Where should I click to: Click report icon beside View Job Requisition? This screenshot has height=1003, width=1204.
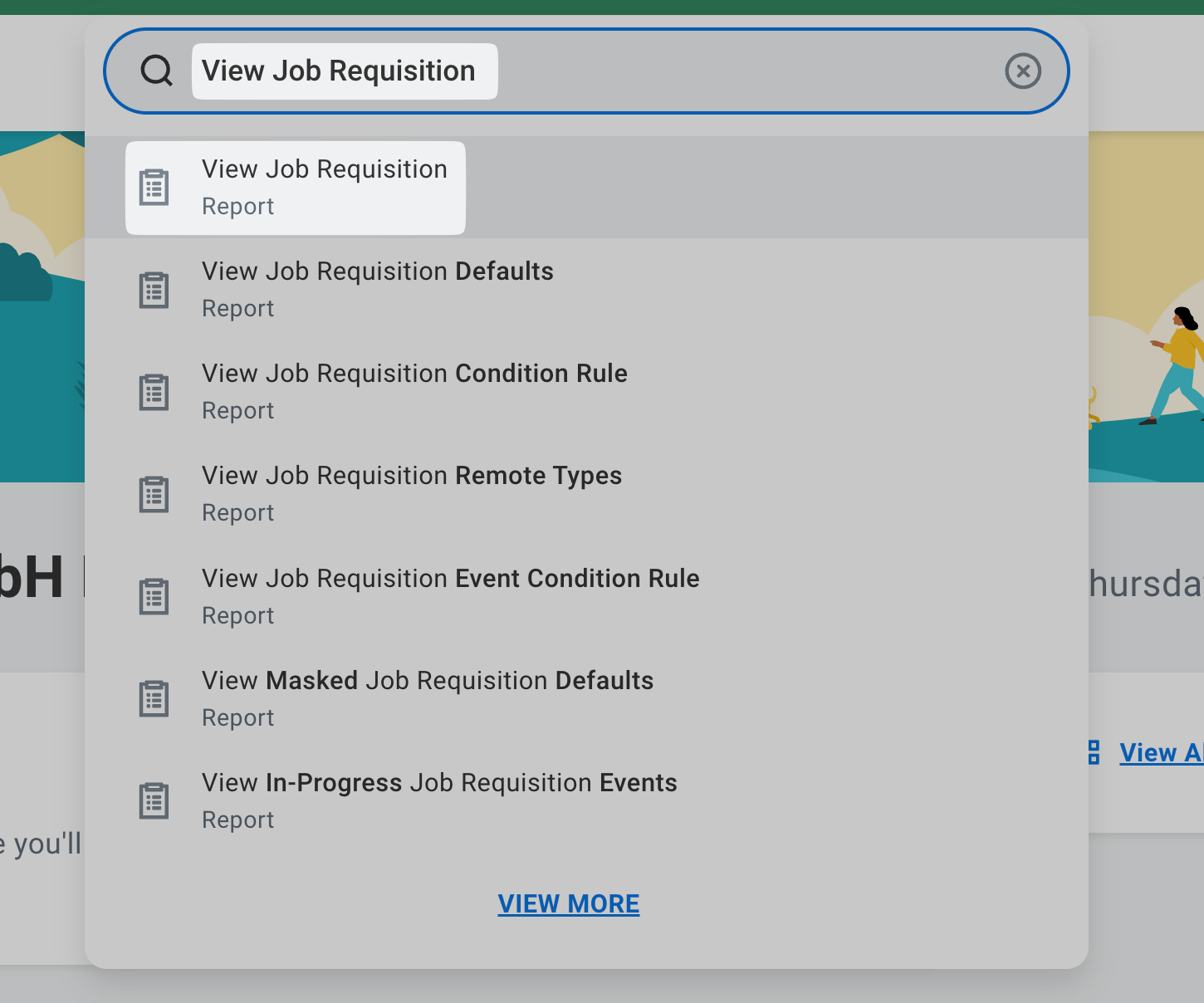click(x=154, y=188)
